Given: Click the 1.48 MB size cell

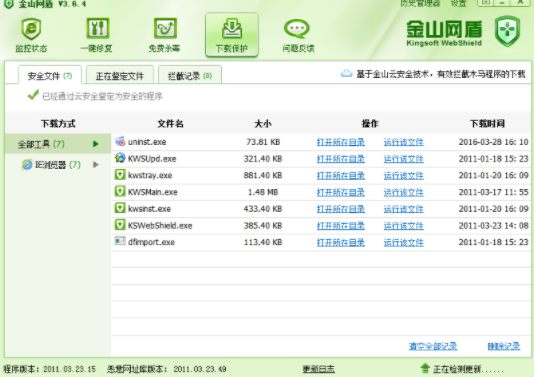Looking at the screenshot, I should point(263,192).
